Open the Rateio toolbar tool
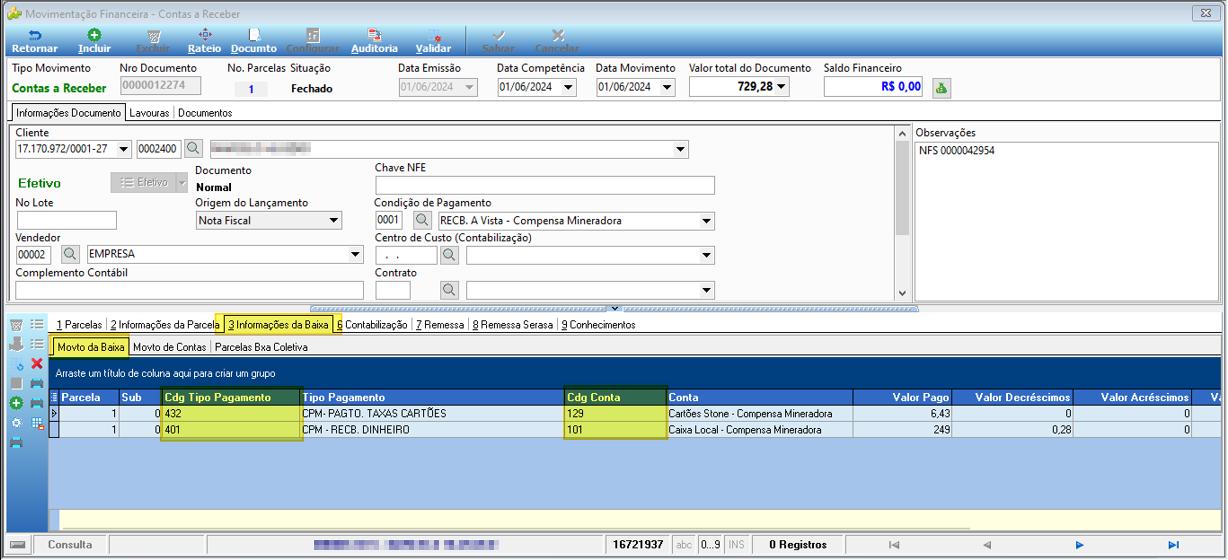The width and height of the screenshot is (1228, 560). point(204,41)
